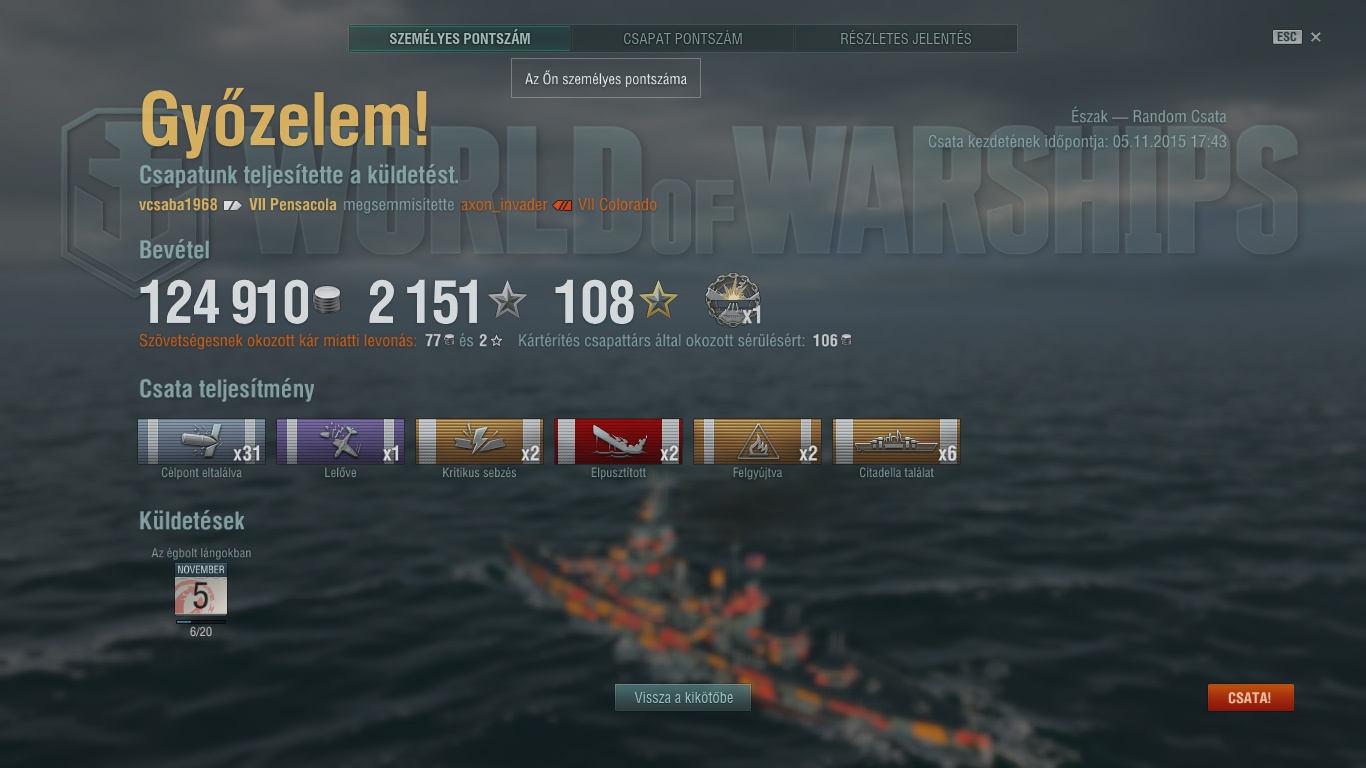Click the Vissza a kikötőbe button
This screenshot has height=768, width=1366.
[683, 698]
